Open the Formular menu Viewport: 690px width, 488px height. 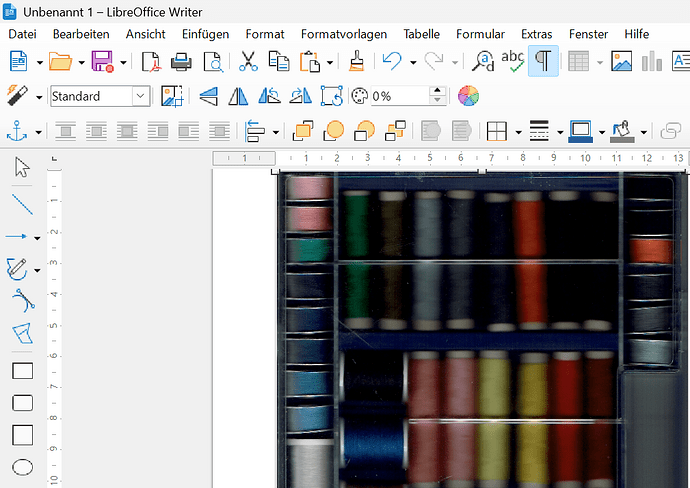(x=481, y=34)
